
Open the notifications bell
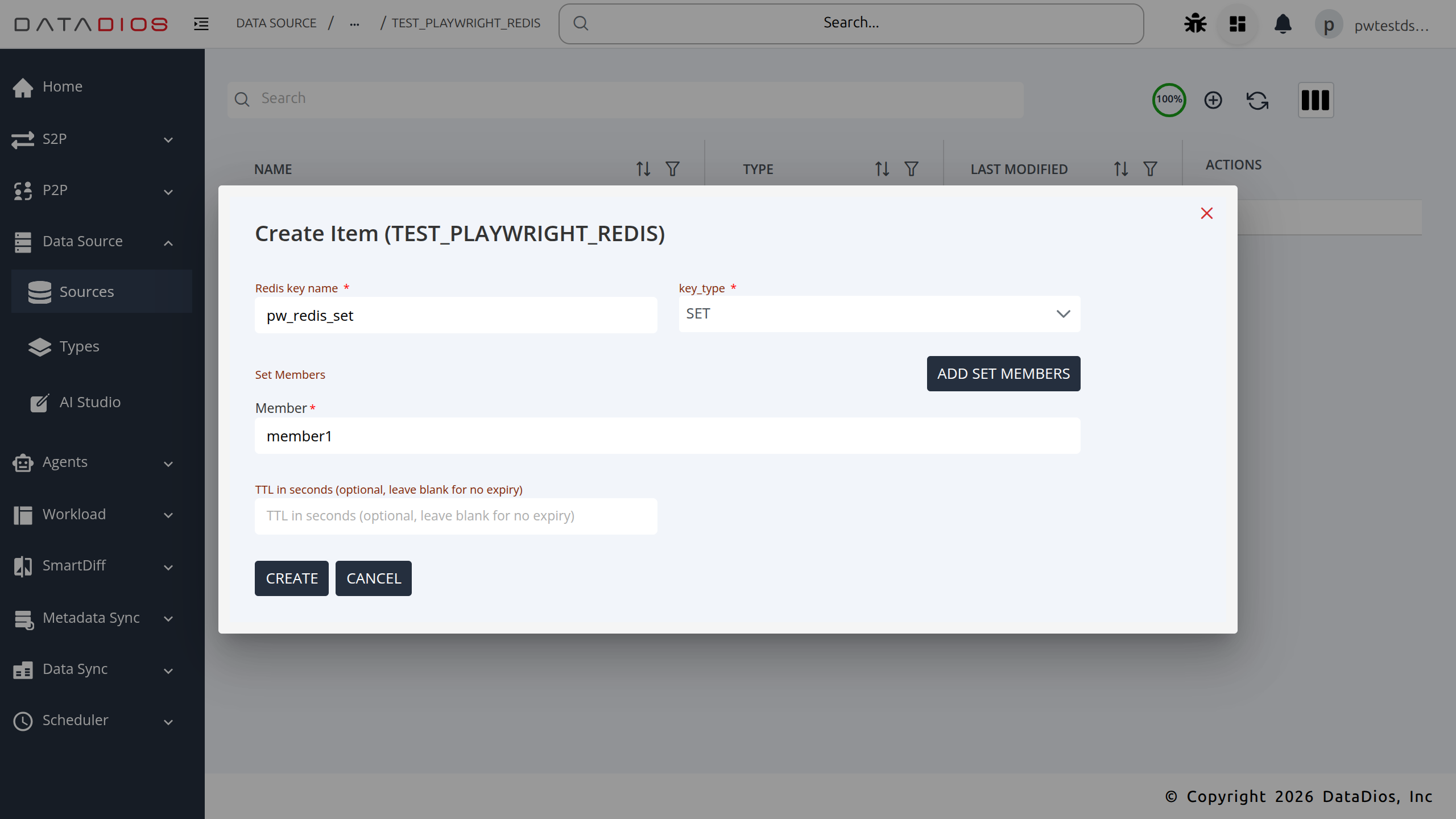pyautogui.click(x=1283, y=24)
